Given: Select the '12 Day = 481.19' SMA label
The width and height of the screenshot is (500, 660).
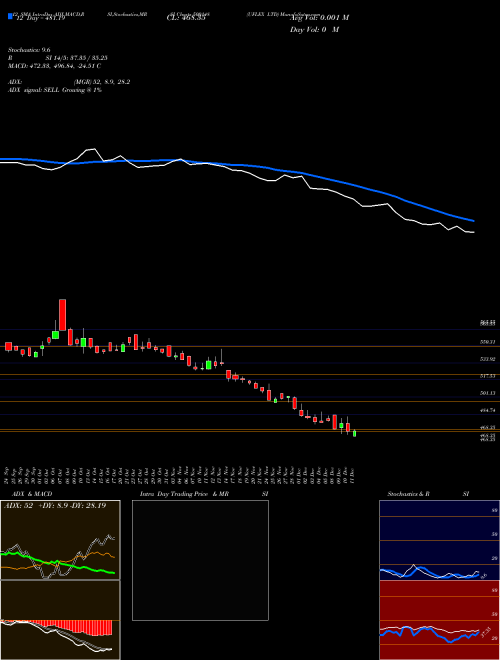Looking at the screenshot, I should coord(39,18).
